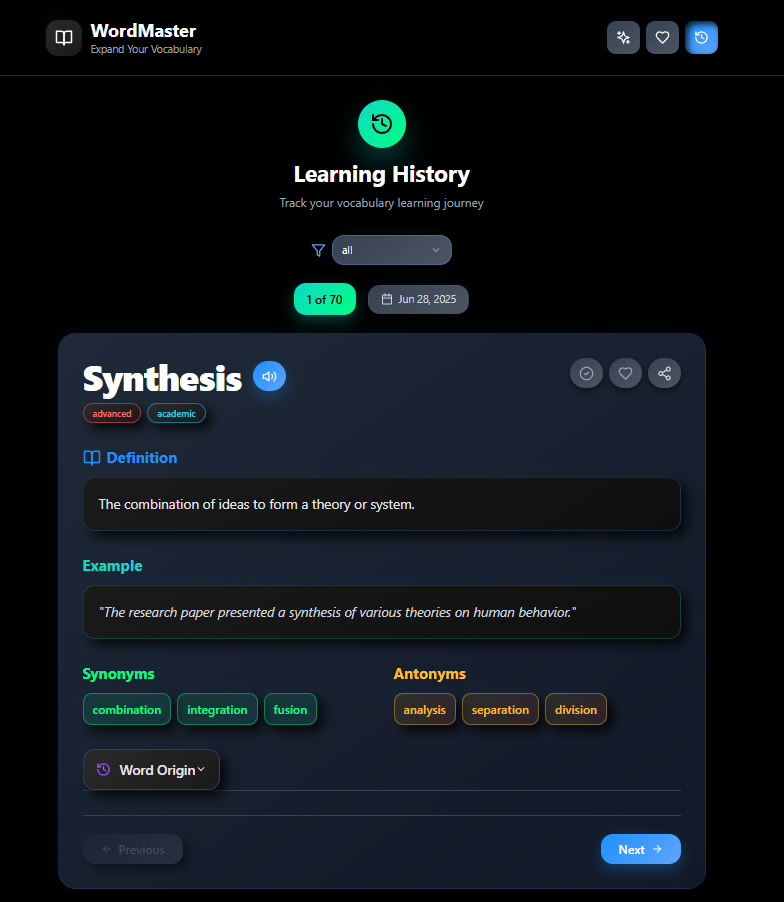Open the 'all' filter dropdown

pyautogui.click(x=392, y=250)
